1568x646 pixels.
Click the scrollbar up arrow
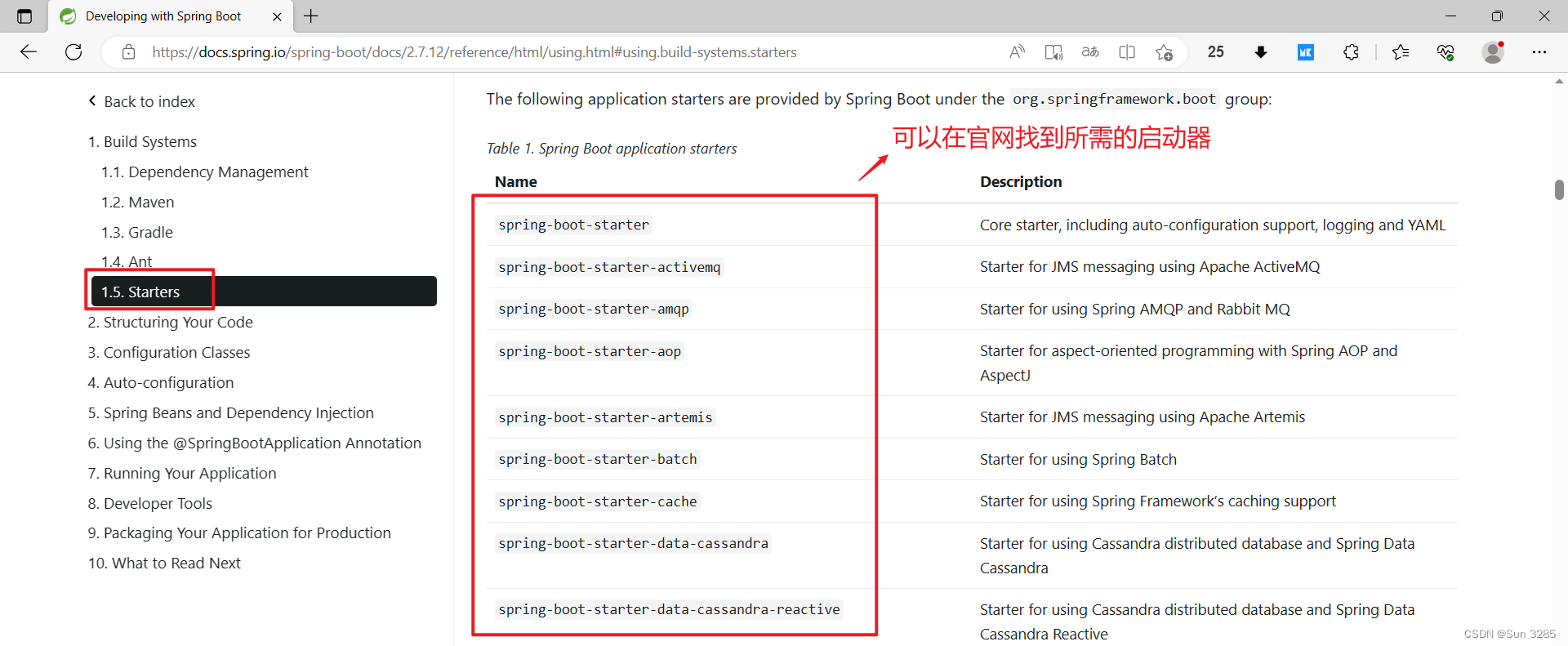pyautogui.click(x=1559, y=81)
